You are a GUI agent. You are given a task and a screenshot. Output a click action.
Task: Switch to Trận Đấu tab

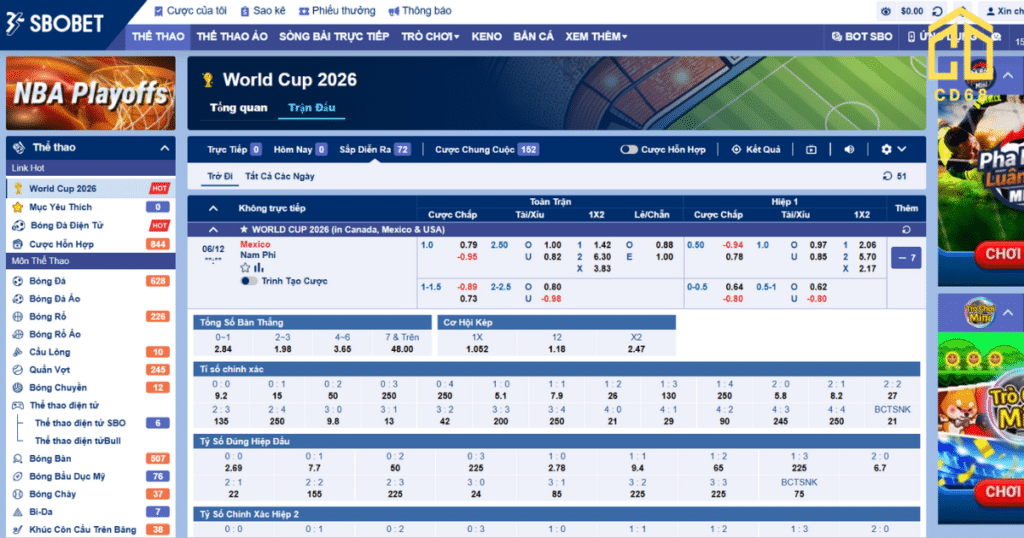point(312,108)
